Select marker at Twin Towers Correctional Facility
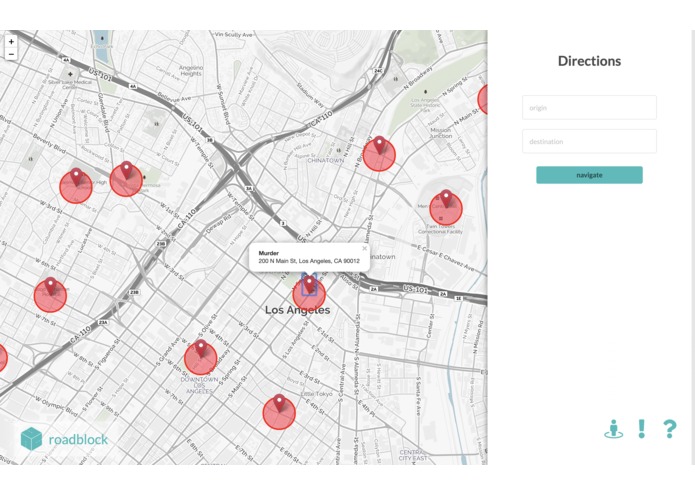 coord(446,199)
